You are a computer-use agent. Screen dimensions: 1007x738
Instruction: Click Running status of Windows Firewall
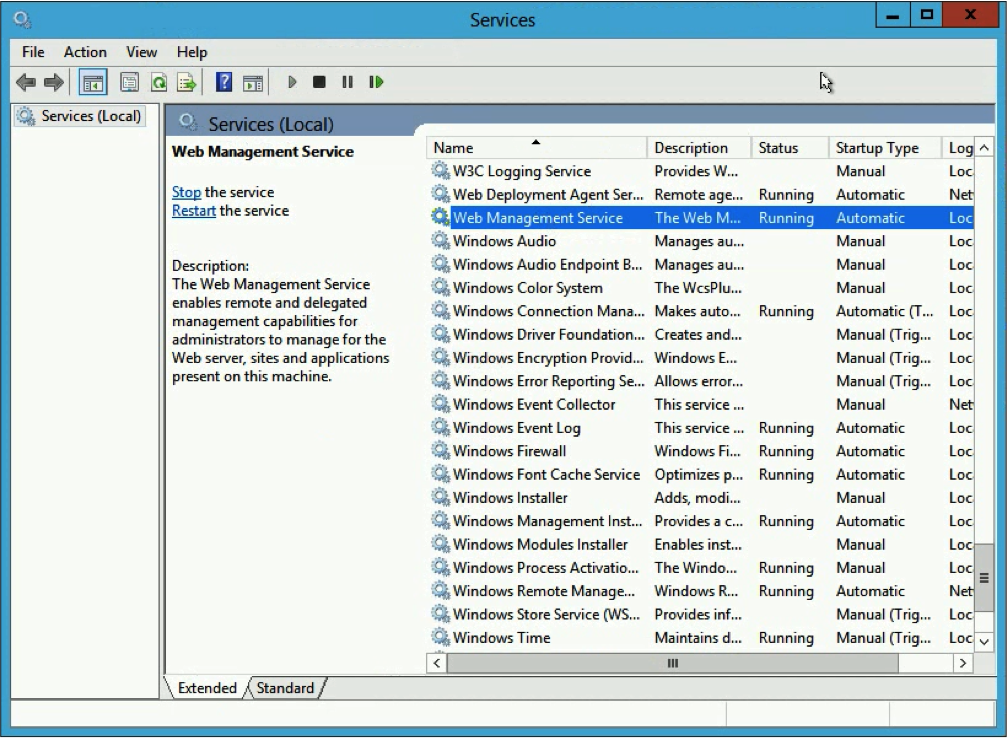click(786, 451)
